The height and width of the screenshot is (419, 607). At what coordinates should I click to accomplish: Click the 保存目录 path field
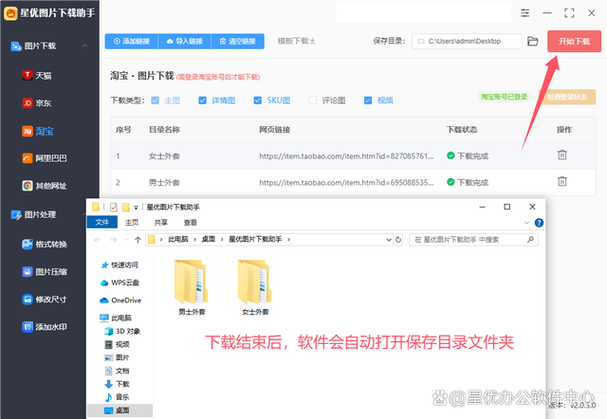pos(467,41)
